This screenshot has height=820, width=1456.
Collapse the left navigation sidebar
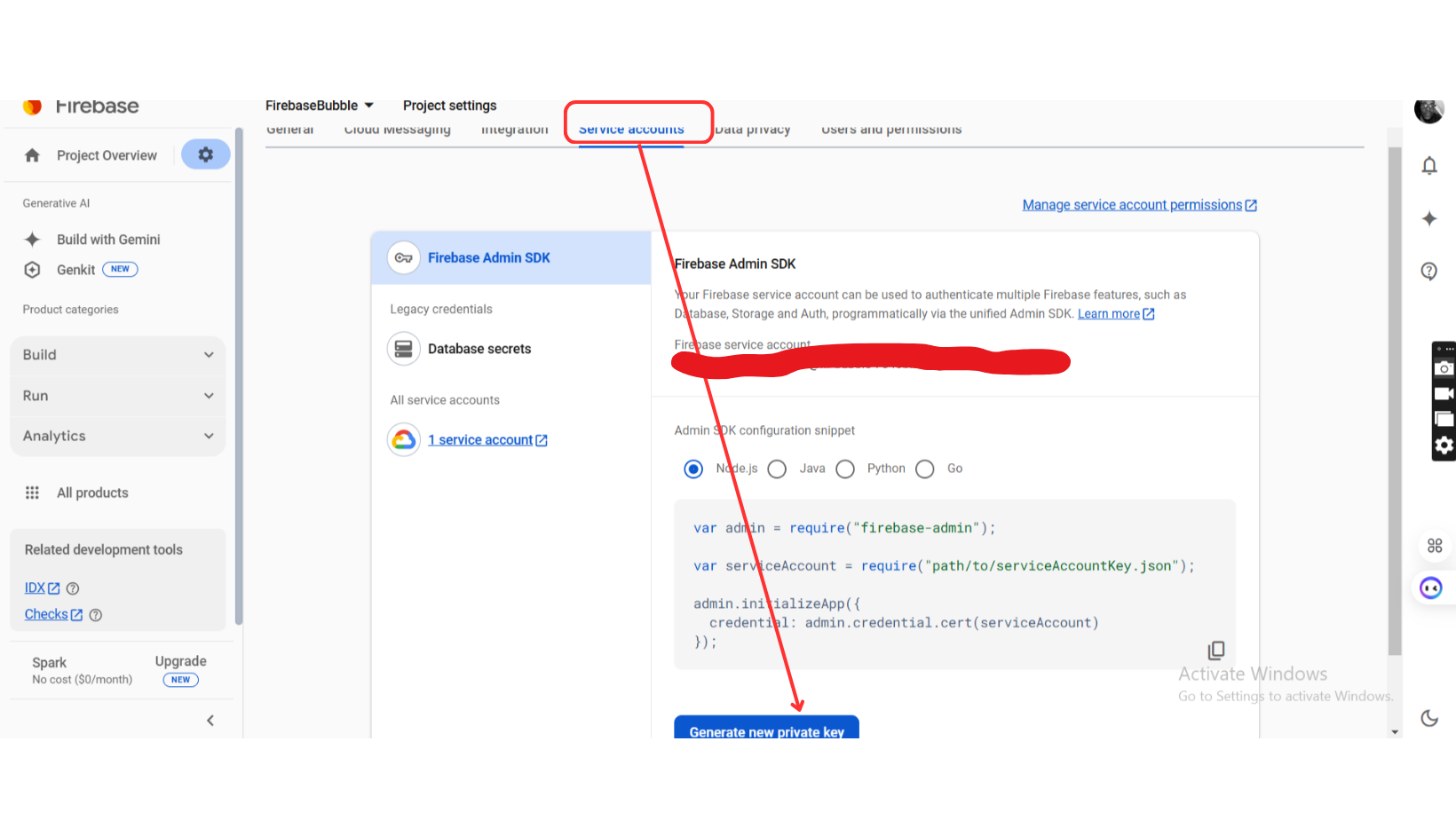point(210,721)
